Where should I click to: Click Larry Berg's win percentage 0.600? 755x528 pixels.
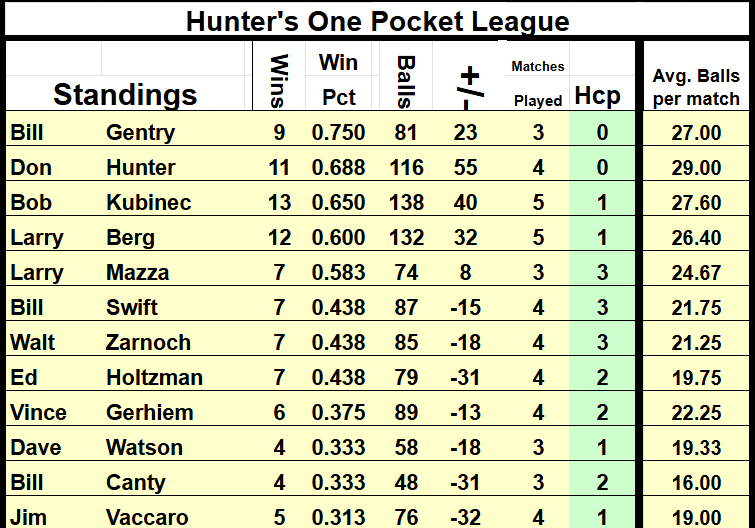(x=338, y=237)
